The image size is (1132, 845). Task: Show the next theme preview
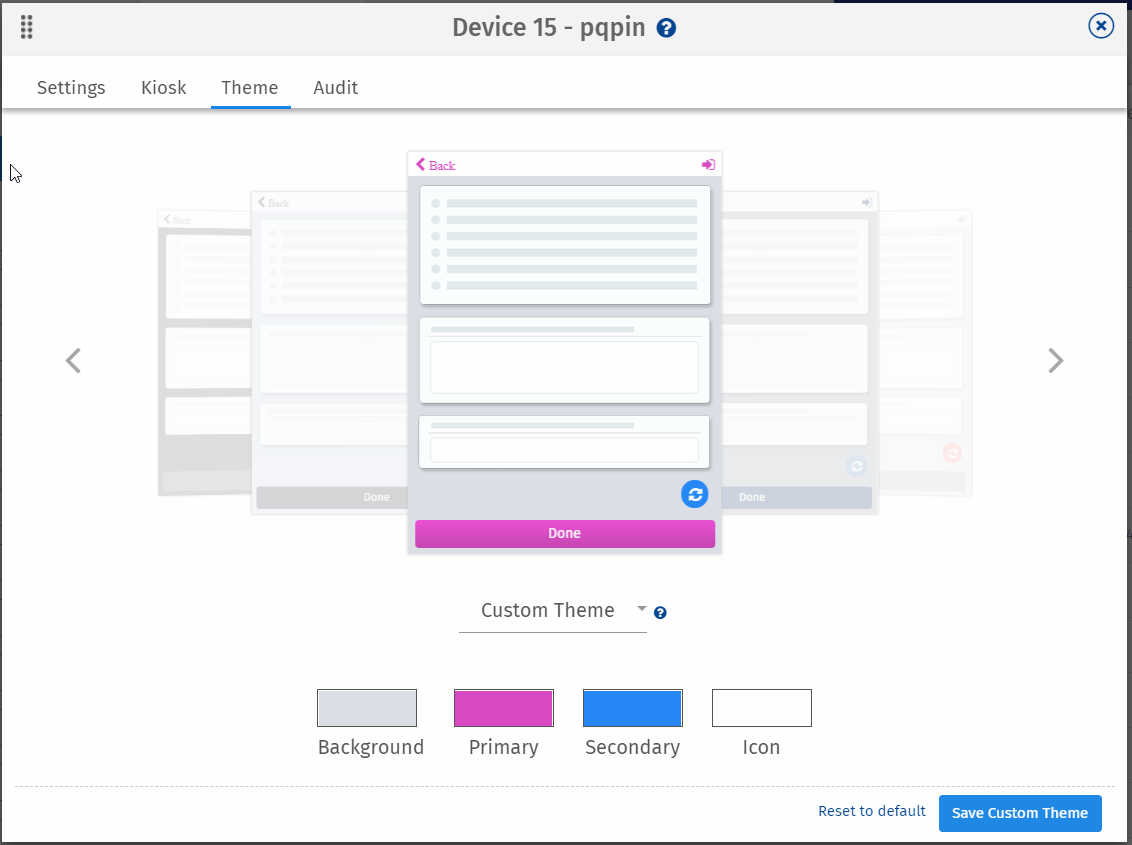[1056, 360]
